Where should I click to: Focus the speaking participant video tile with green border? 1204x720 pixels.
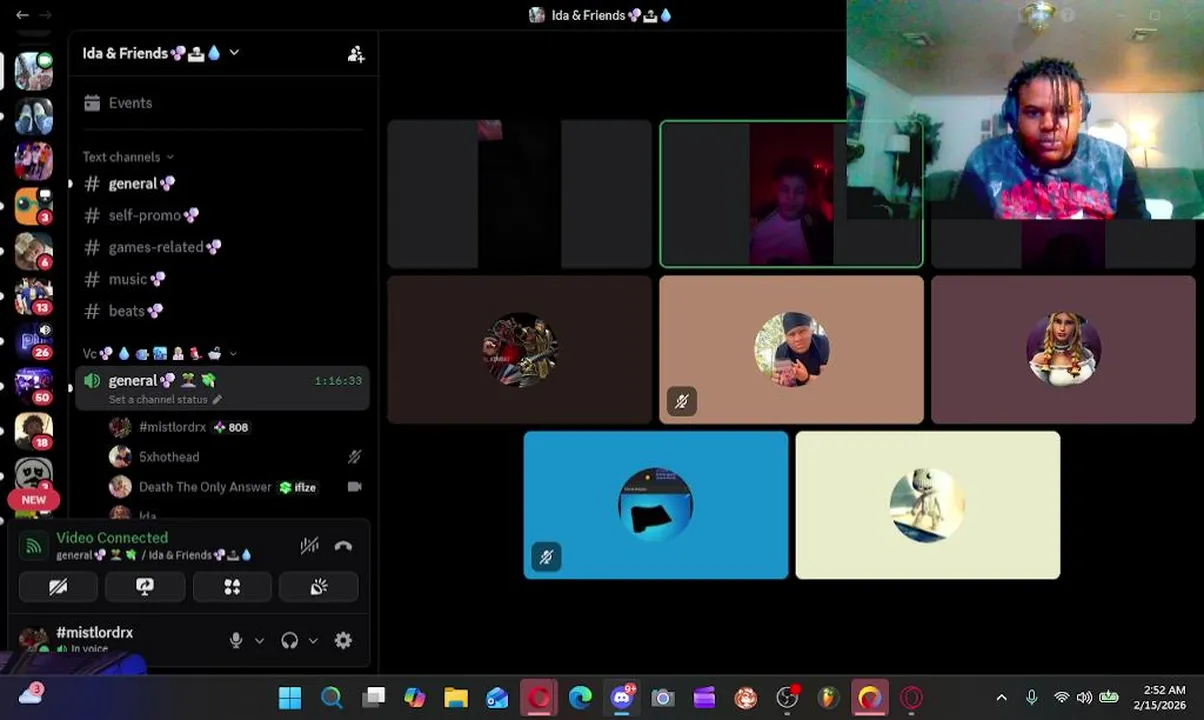tap(791, 194)
